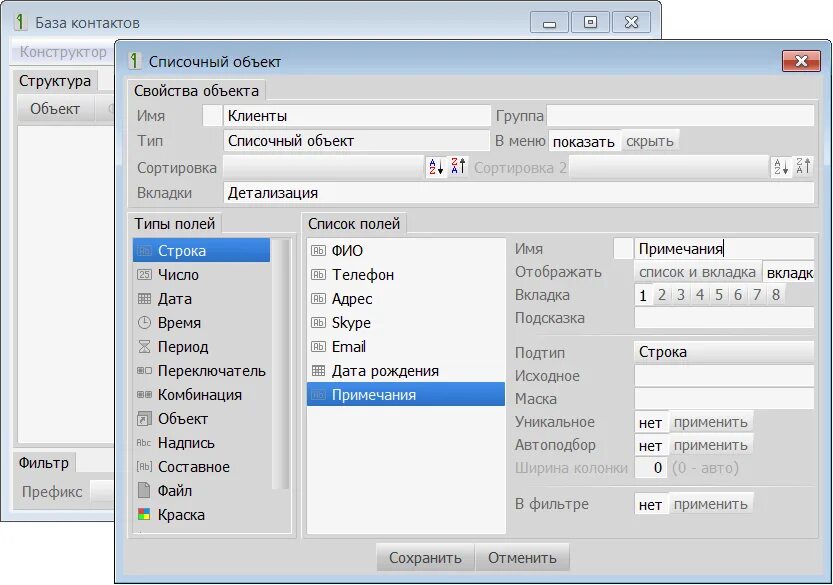Click the field Имя input with Примечания
The height and width of the screenshot is (585, 833).
tap(724, 249)
